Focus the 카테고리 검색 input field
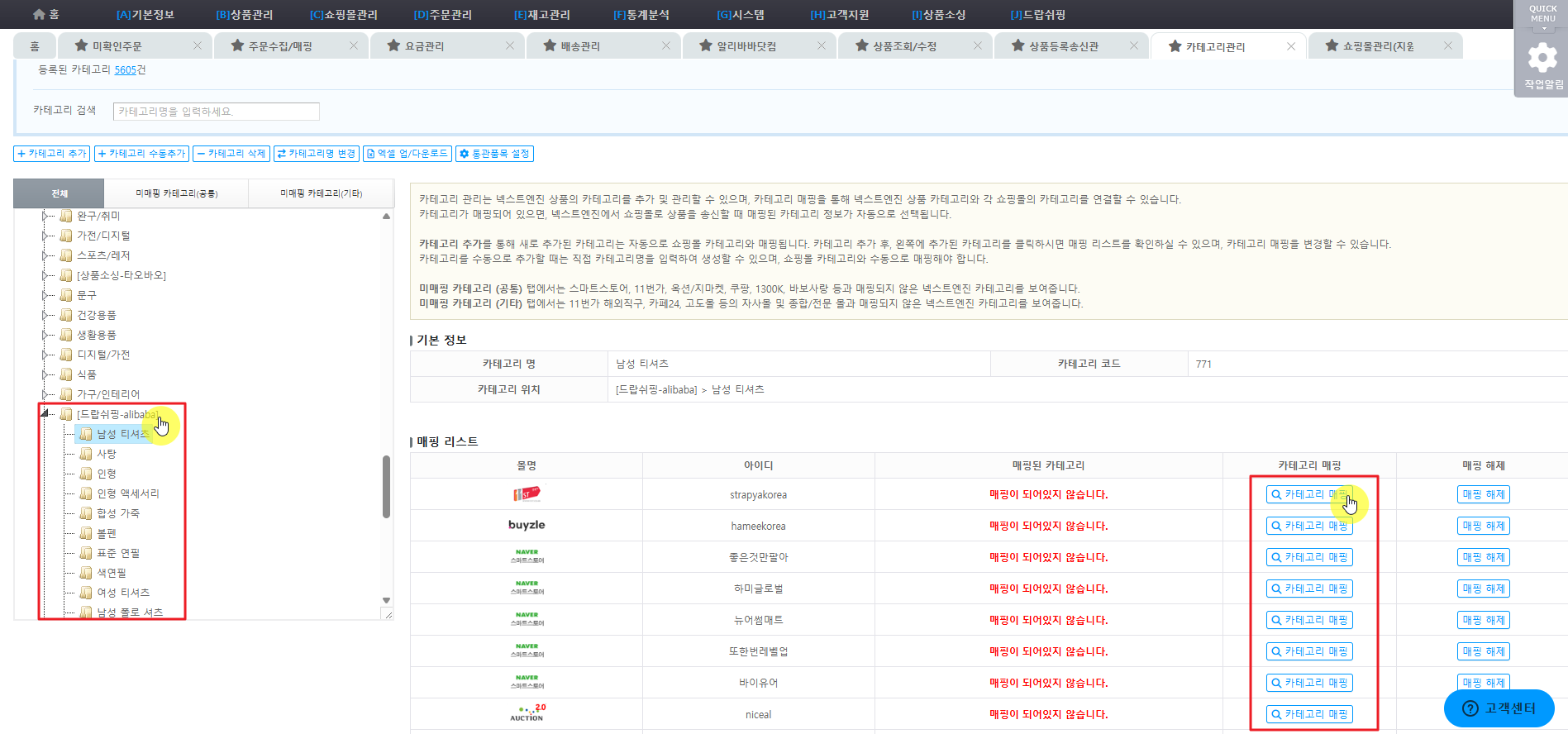This screenshot has height=734, width=1568. [216, 112]
